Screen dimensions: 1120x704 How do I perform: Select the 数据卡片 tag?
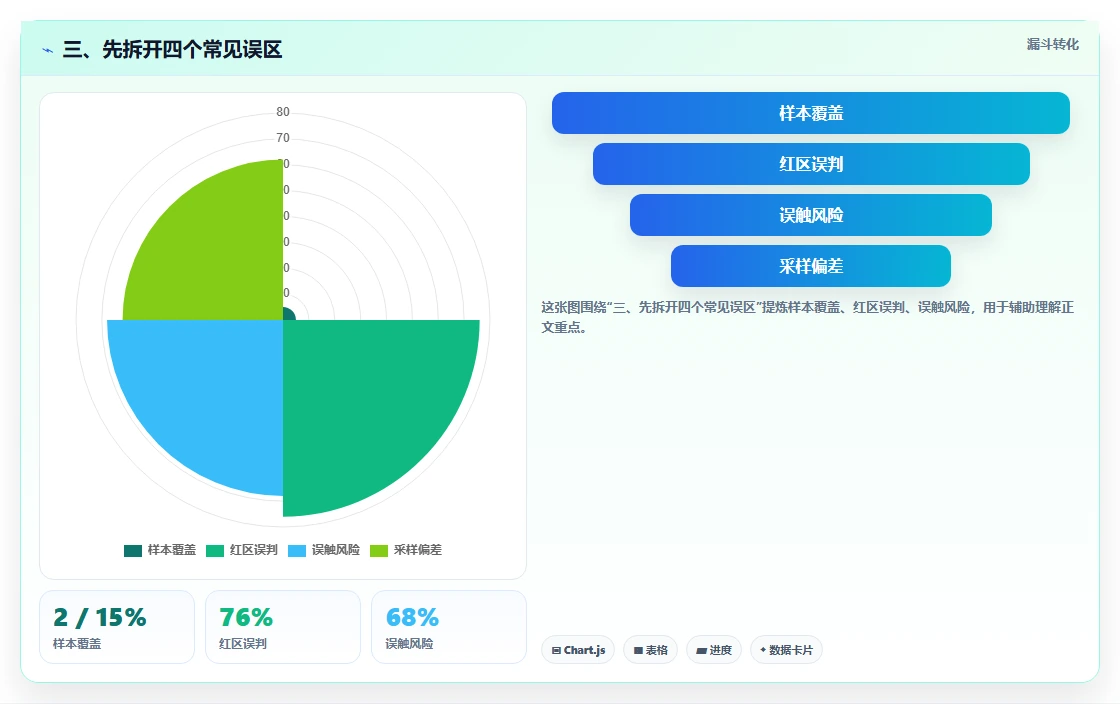786,650
